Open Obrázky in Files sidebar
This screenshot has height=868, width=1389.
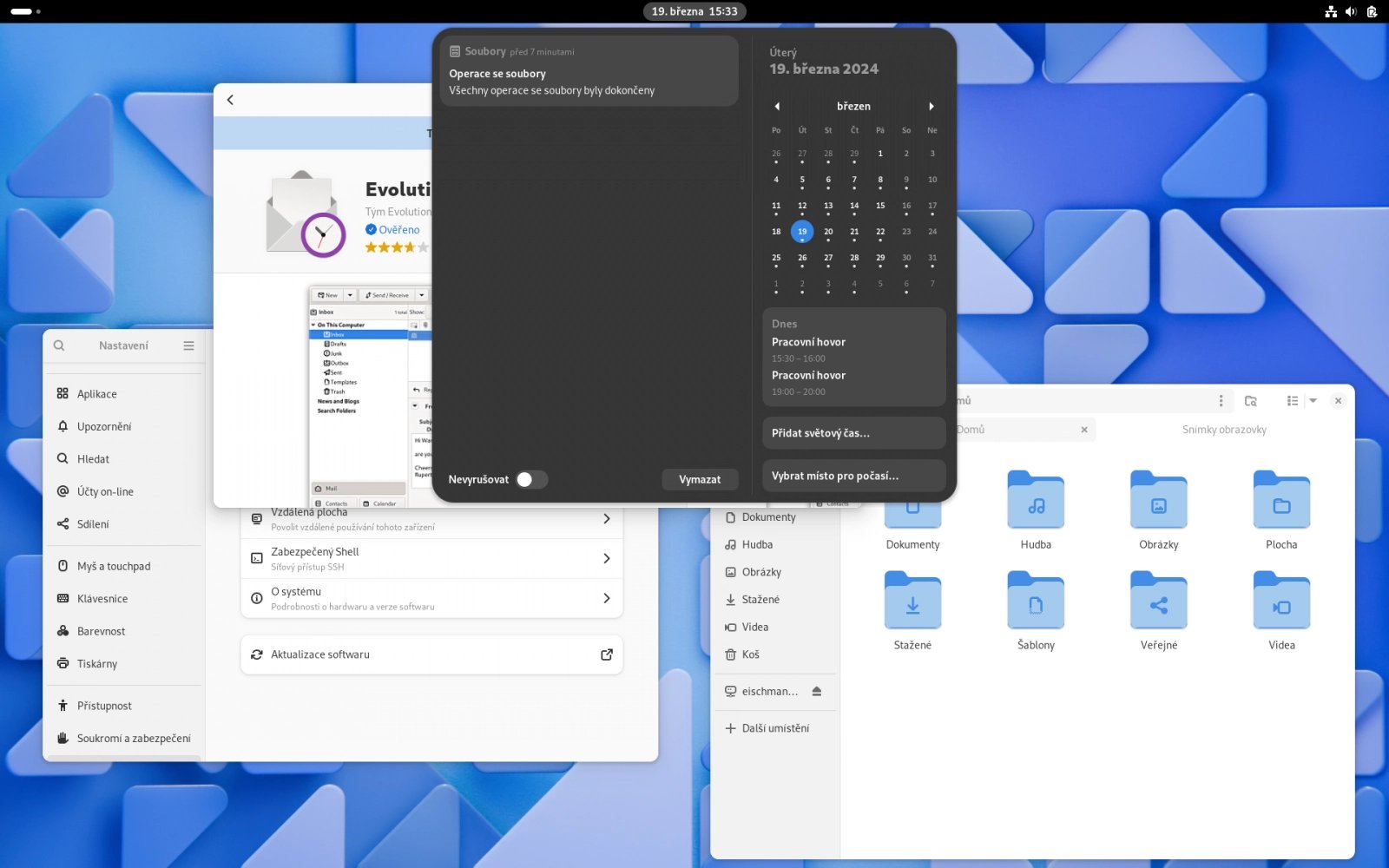[x=775, y=572]
